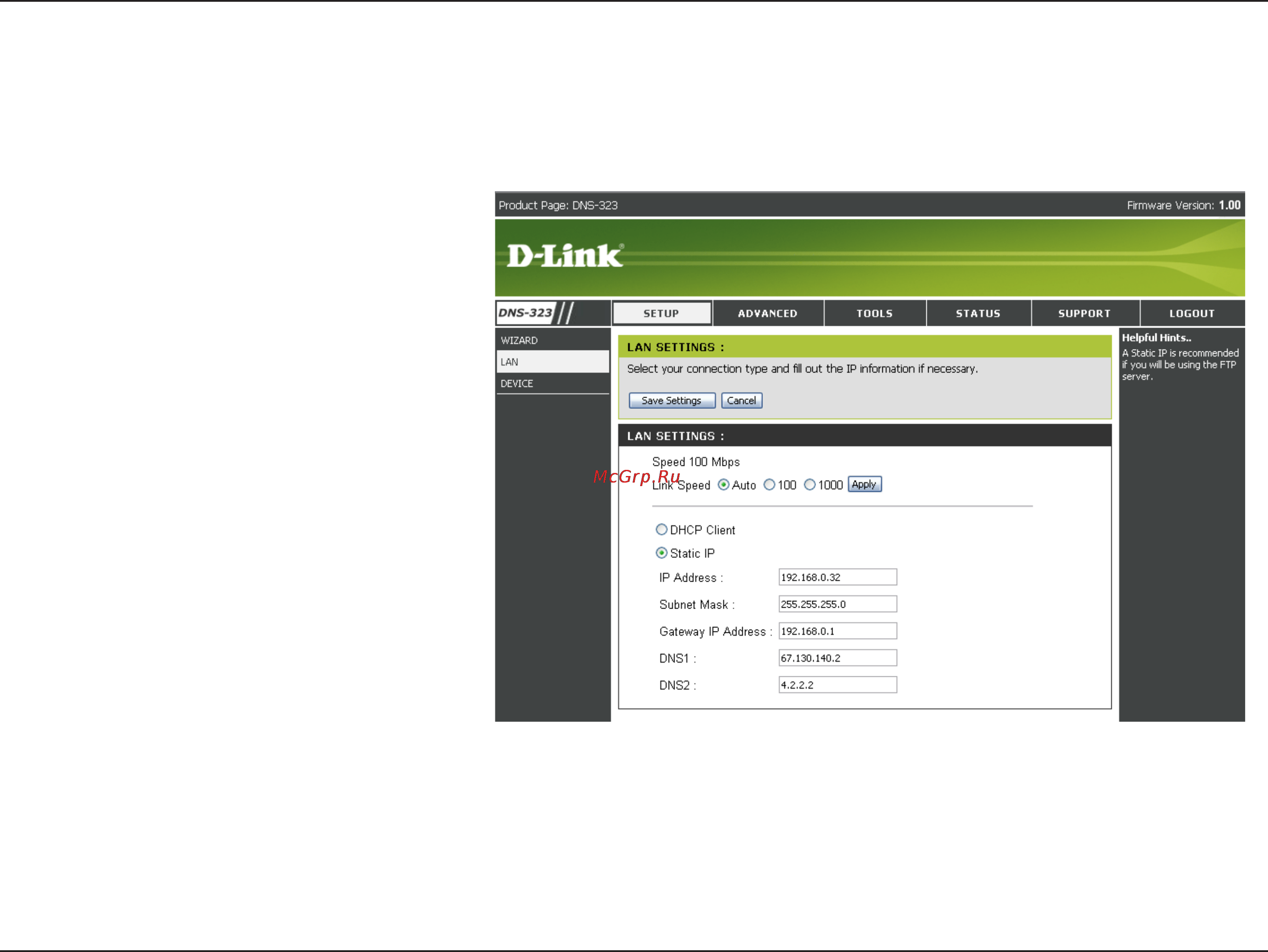Click the Cancel button

point(742,401)
